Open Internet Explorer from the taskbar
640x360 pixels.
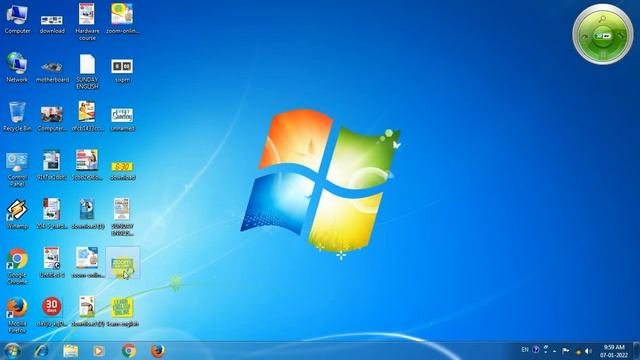click(x=41, y=351)
